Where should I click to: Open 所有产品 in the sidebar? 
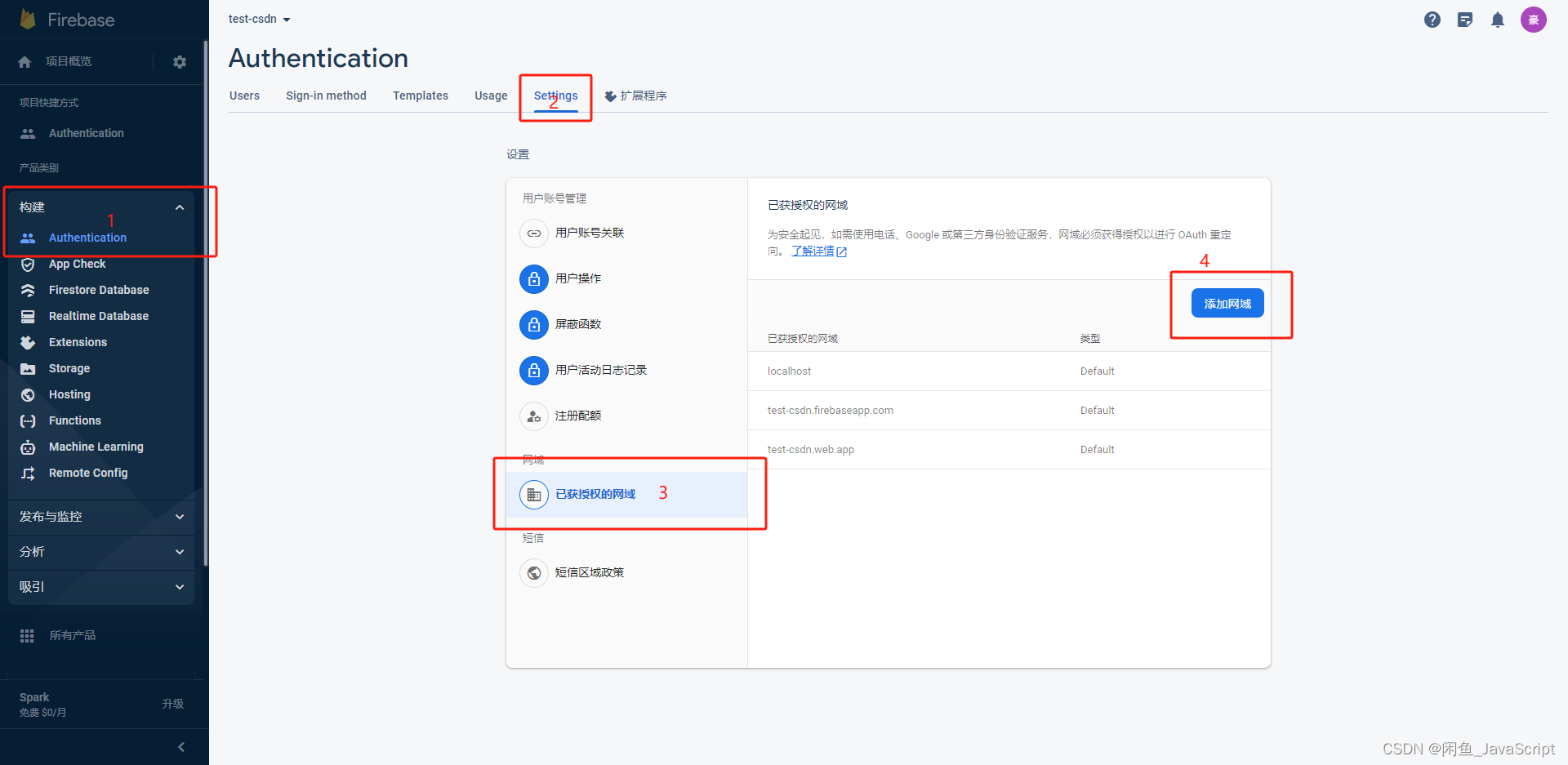pyautogui.click(x=72, y=636)
